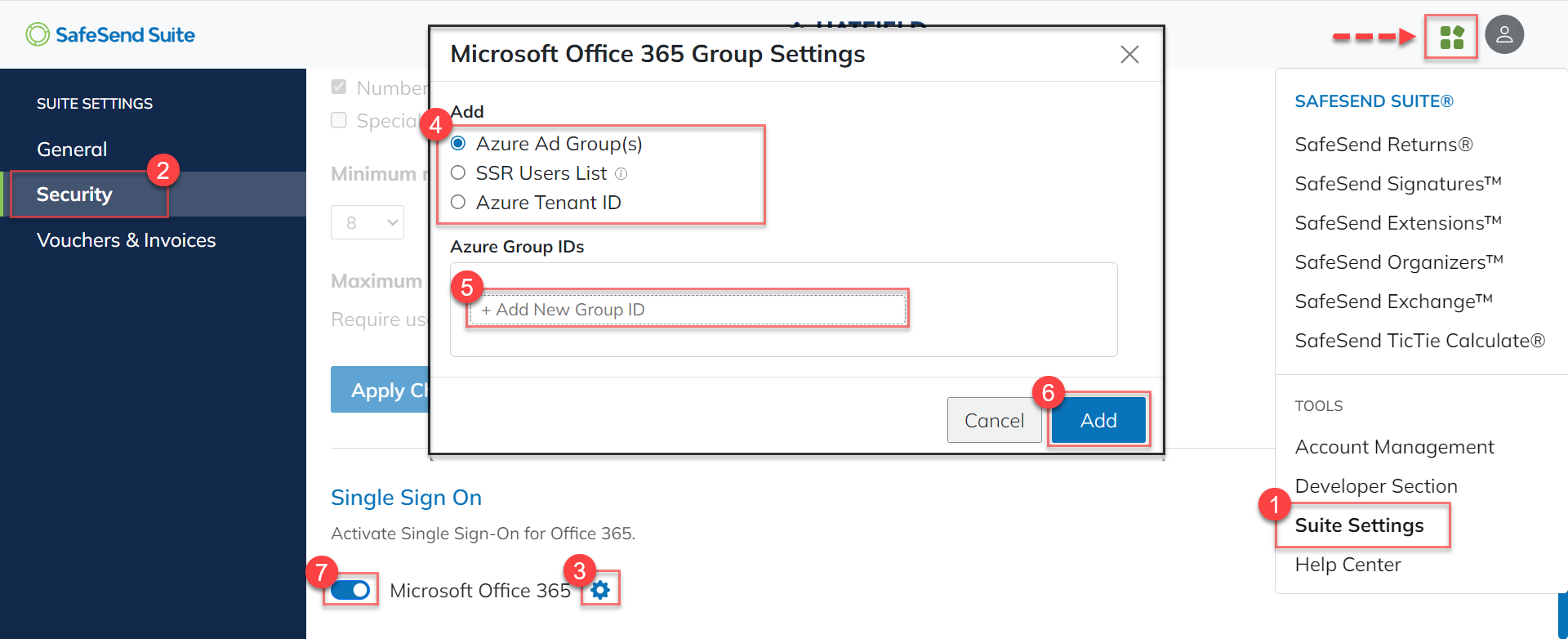Click the SSR Users List info icon

coord(621,173)
